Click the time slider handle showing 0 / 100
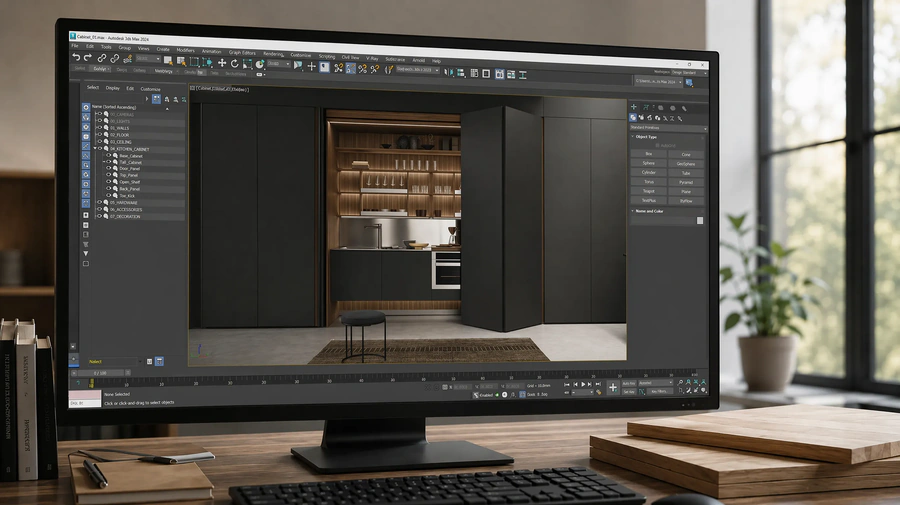The width and height of the screenshot is (900, 505). [100, 373]
